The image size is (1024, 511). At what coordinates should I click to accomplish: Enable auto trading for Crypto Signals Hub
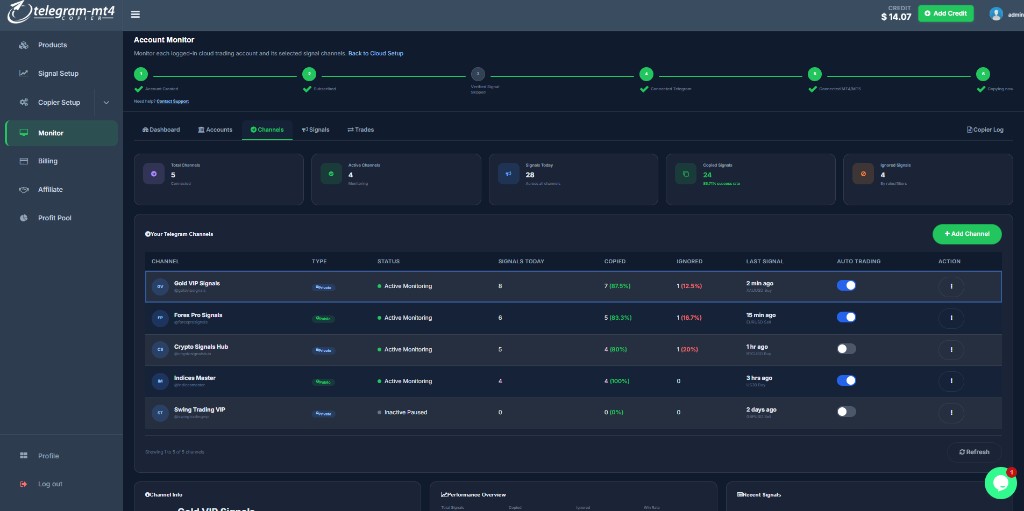[846, 349]
